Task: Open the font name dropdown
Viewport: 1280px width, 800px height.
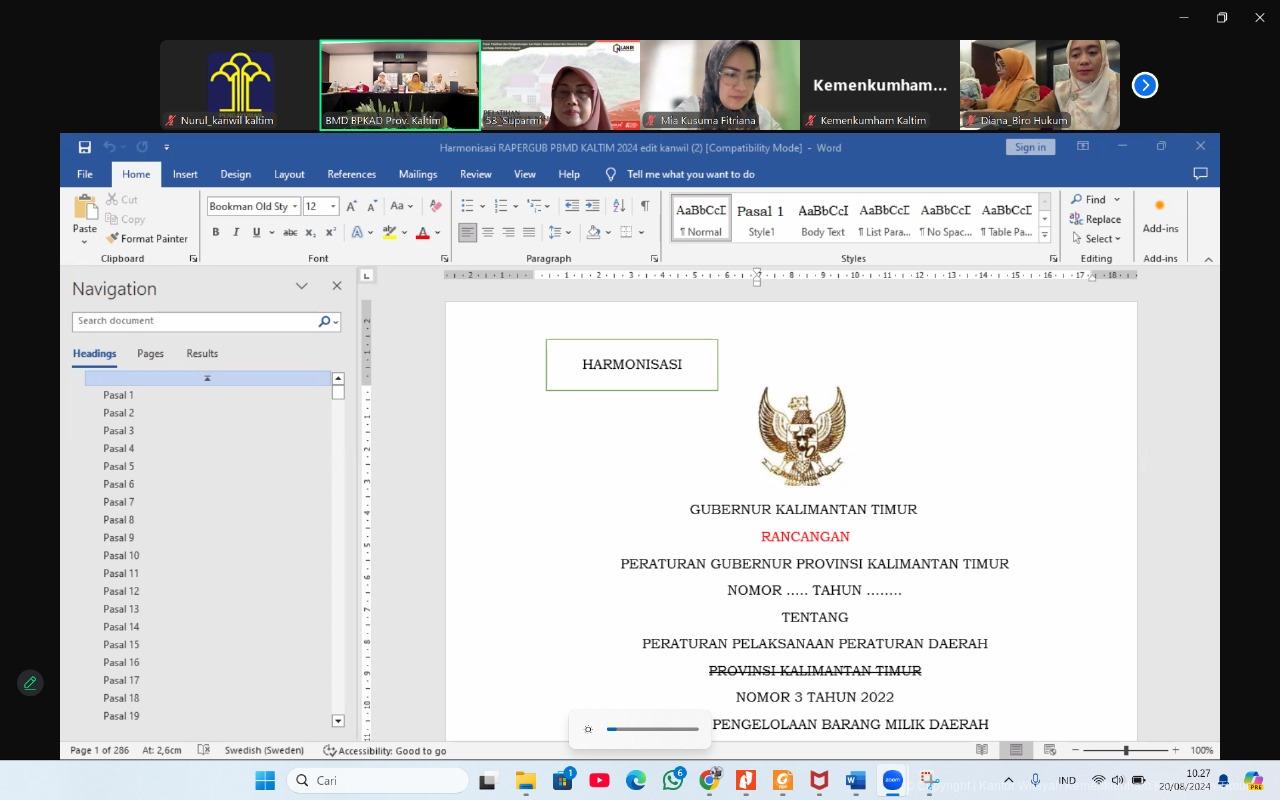Action: [x=295, y=206]
